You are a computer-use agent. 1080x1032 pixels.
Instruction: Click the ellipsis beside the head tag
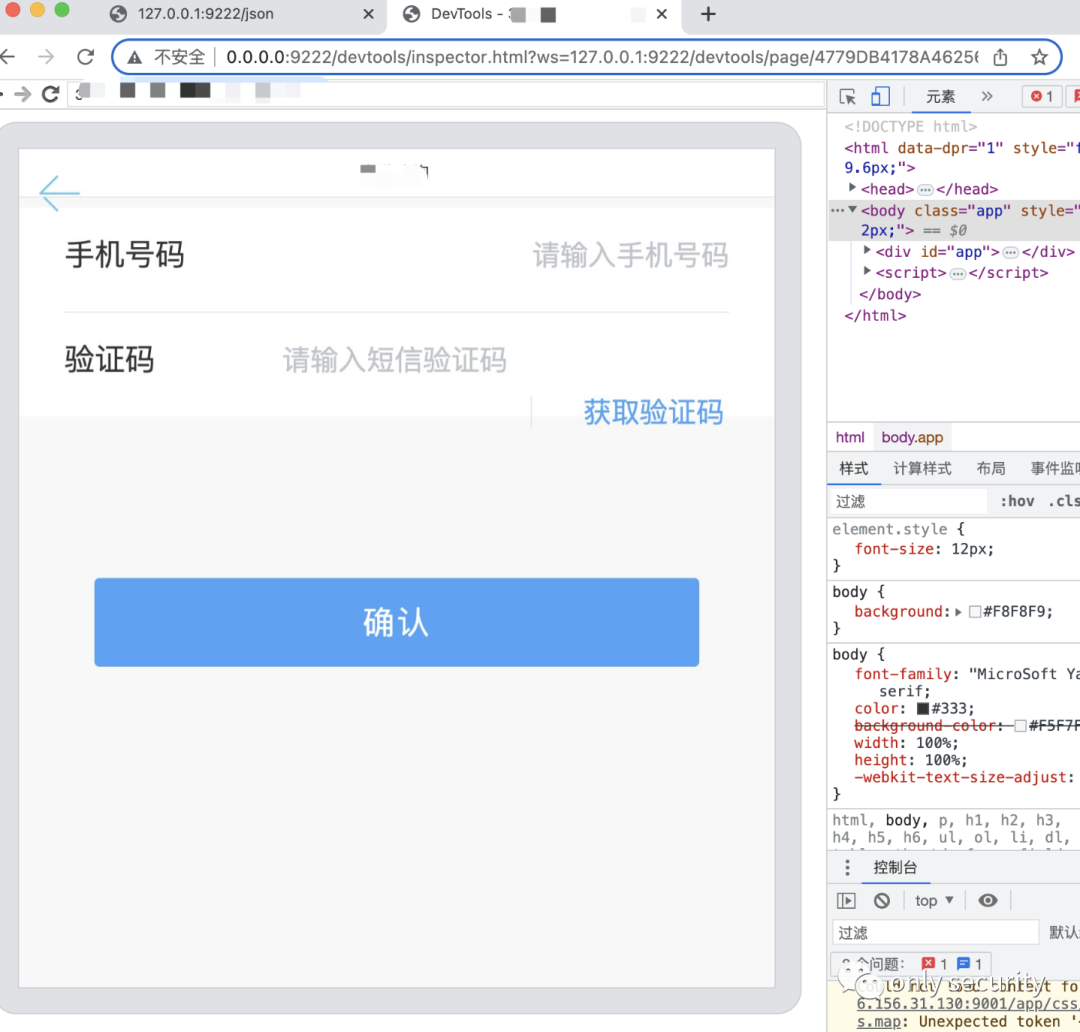925,189
